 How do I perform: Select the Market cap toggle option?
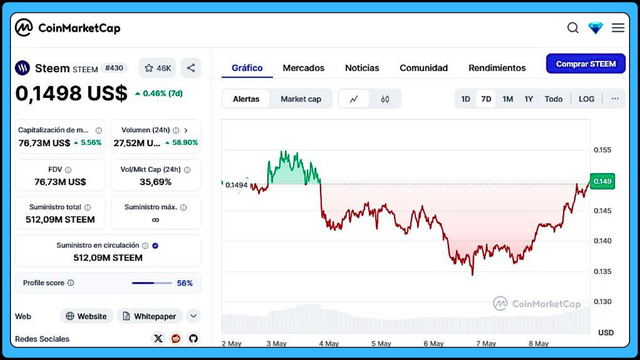(x=301, y=99)
